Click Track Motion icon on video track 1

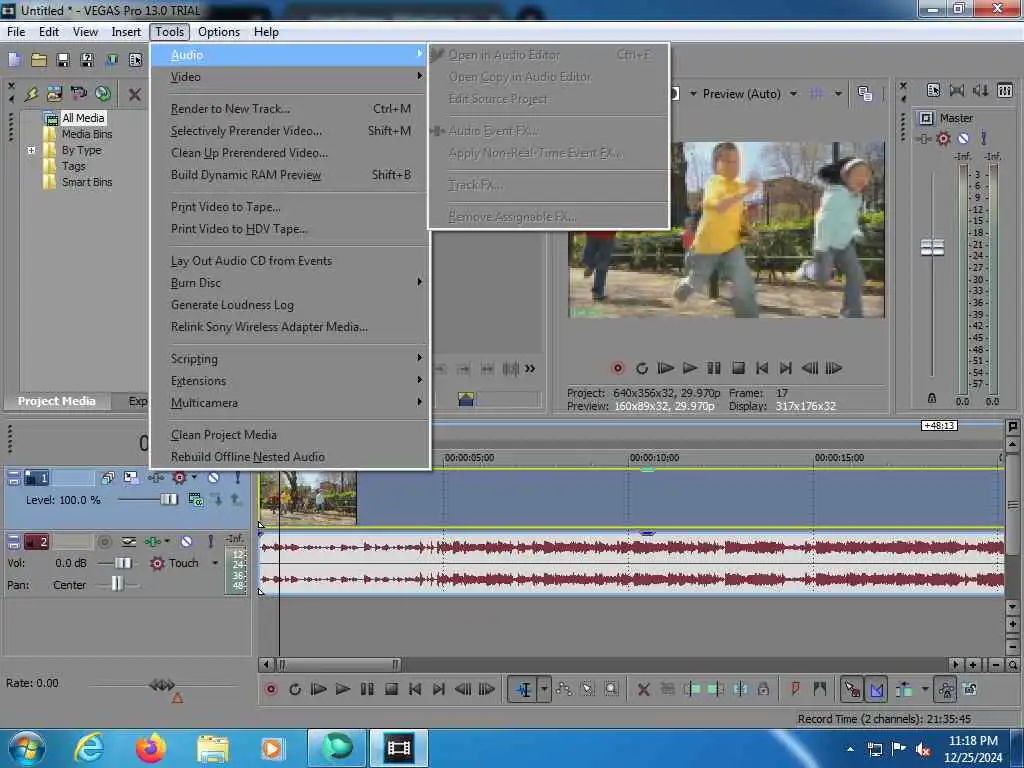pos(131,478)
